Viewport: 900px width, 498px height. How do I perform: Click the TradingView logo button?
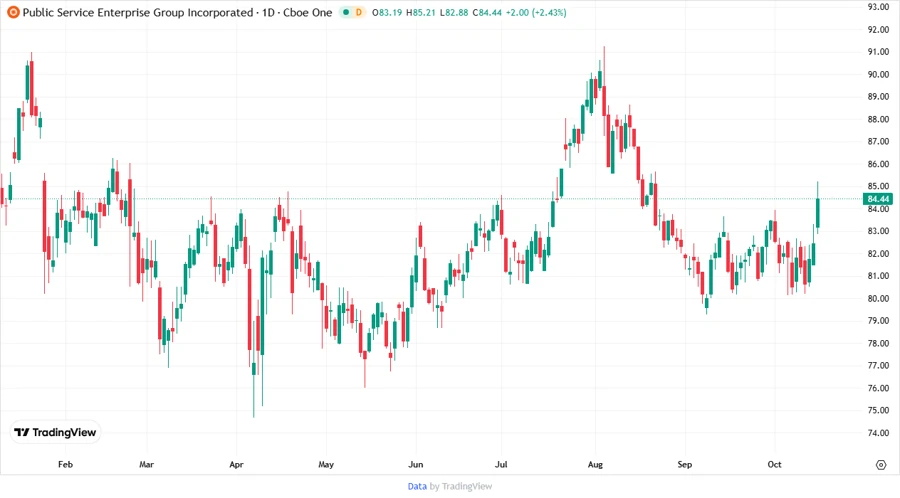tap(55, 433)
